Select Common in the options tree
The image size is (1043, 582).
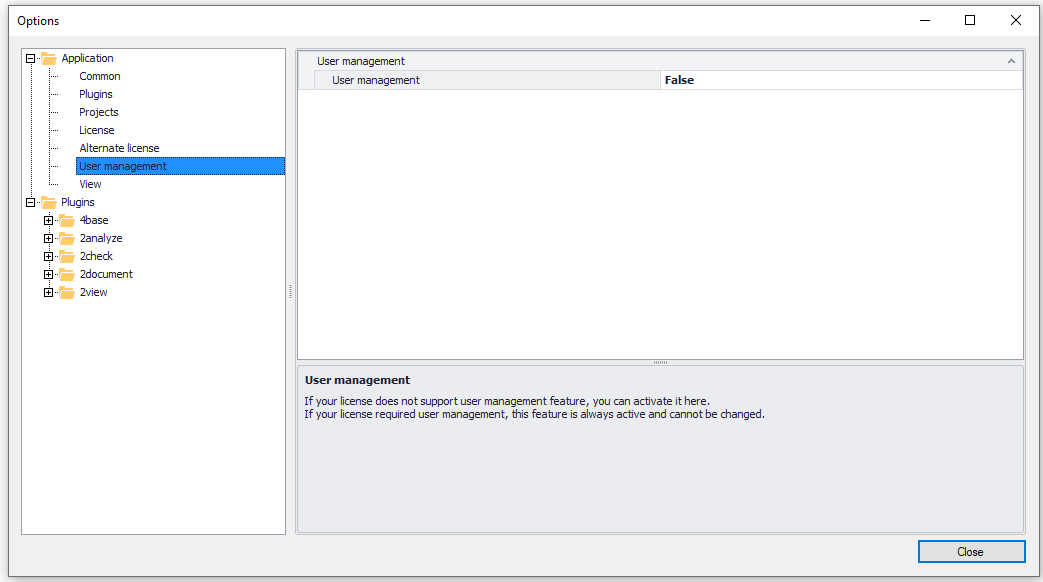100,76
